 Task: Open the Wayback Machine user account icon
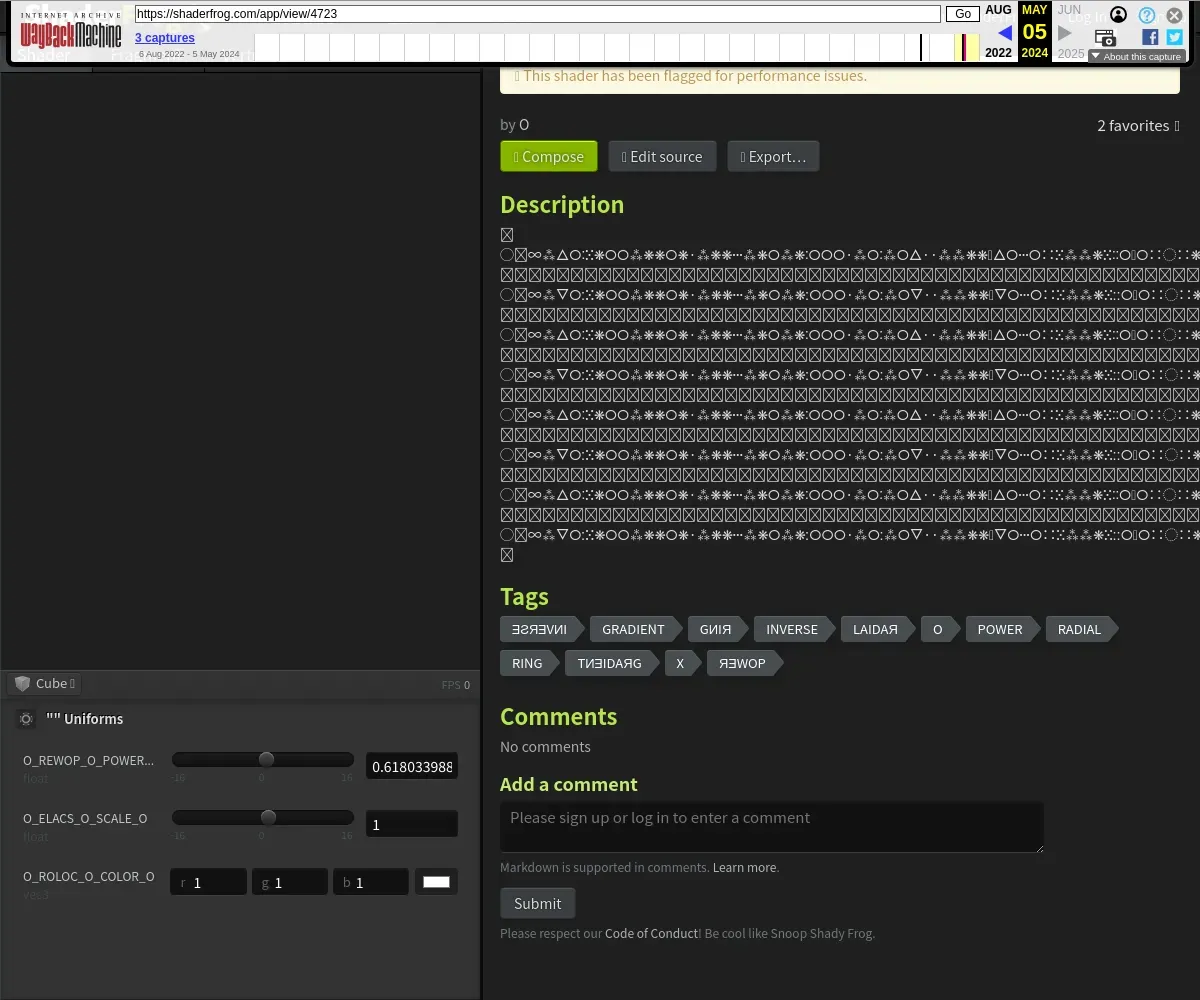point(1118,15)
